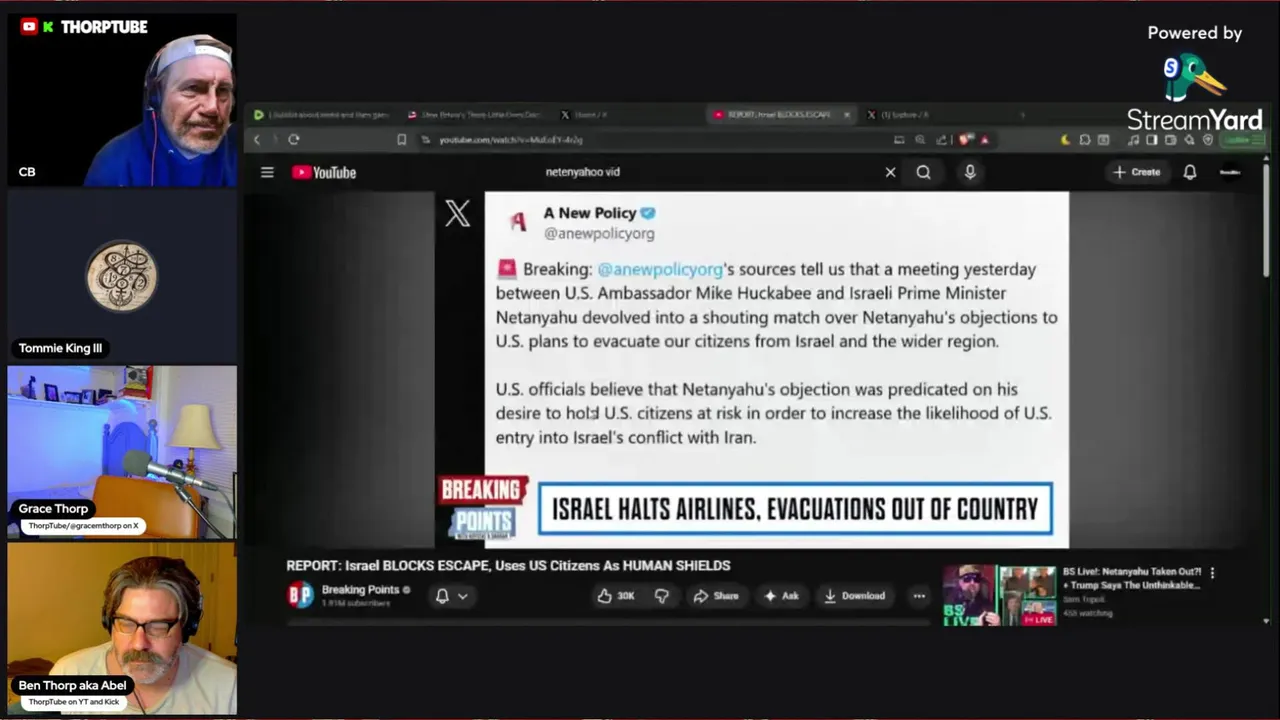Click the moon extension icon in toolbar
The width and height of the screenshot is (1280, 720).
1065,140
